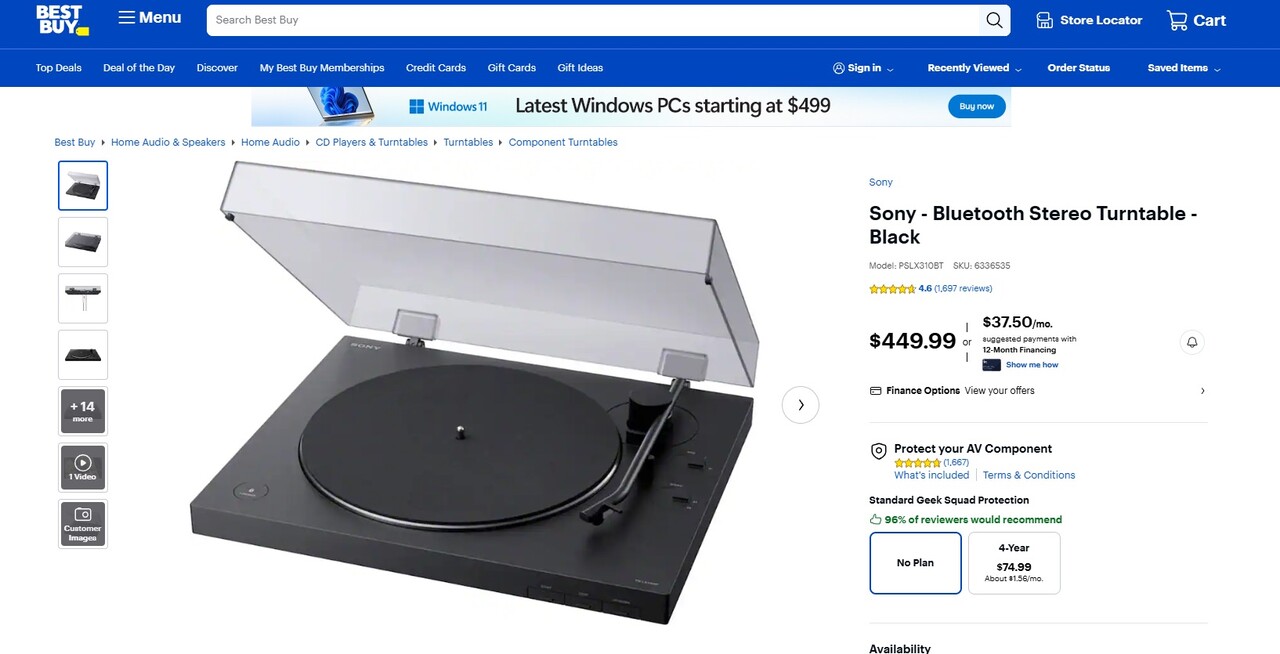The width and height of the screenshot is (1280, 654).
Task: Open the shopping Cart
Action: 1196,20
